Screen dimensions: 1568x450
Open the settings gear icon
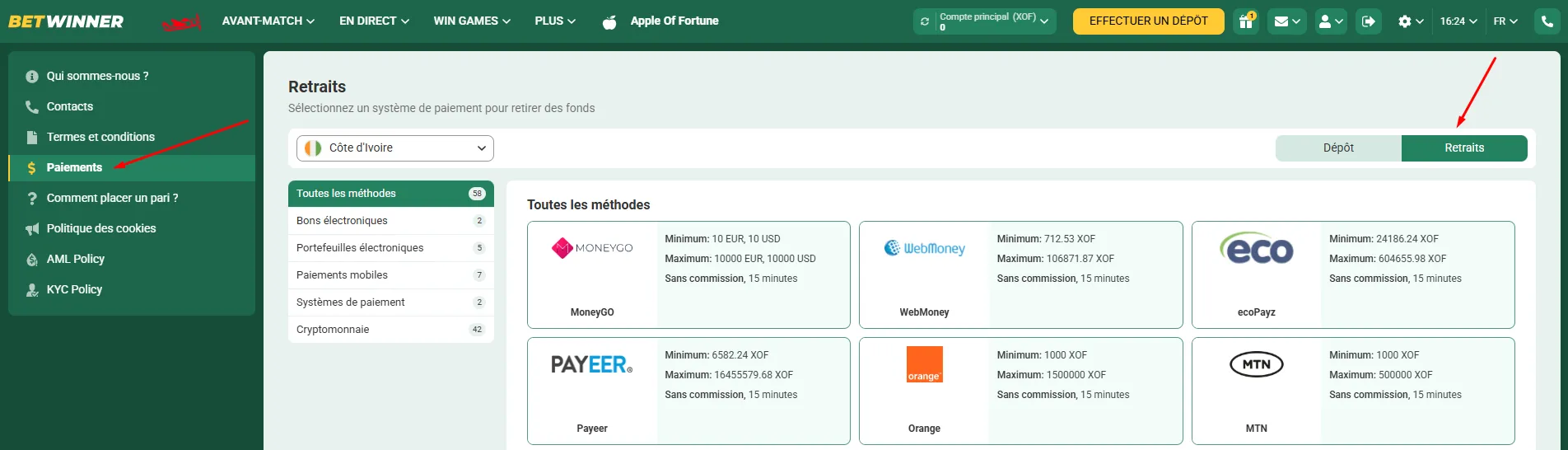click(1410, 21)
